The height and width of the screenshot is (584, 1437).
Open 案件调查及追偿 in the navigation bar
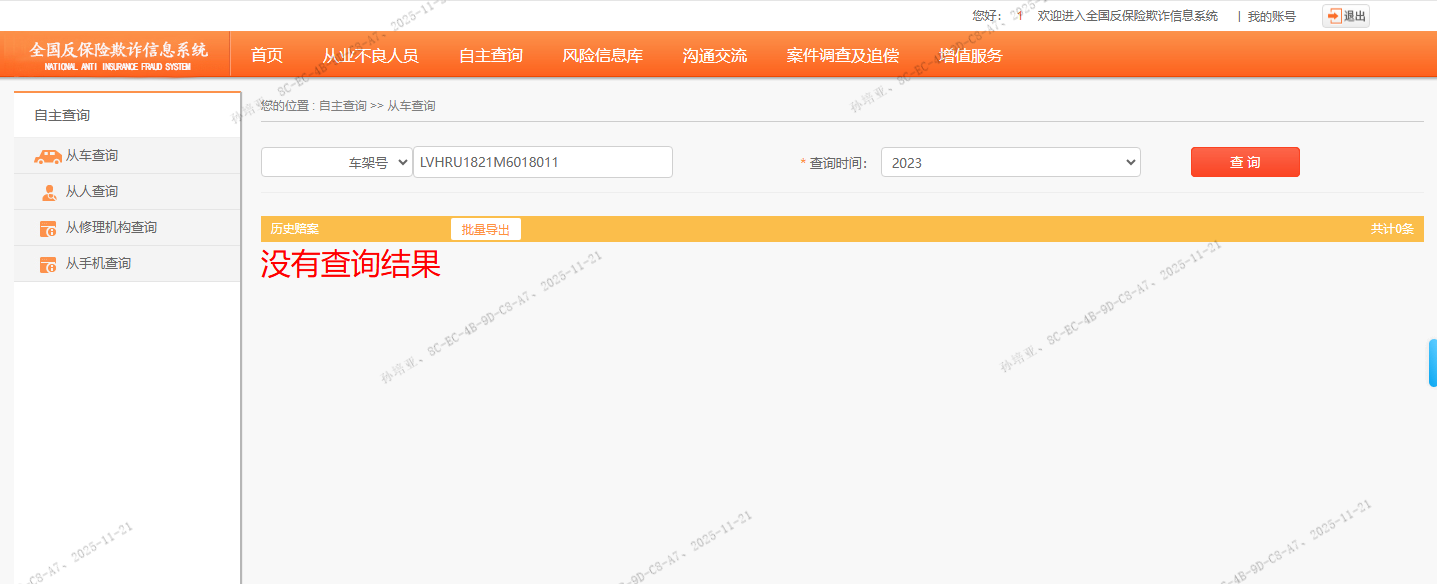tap(842, 56)
